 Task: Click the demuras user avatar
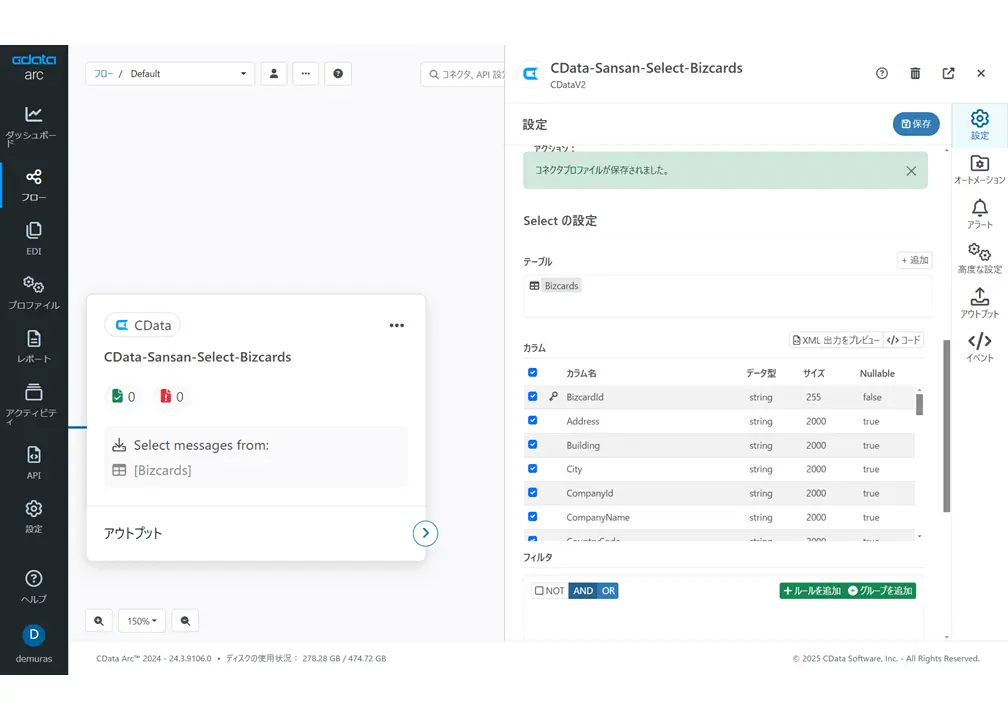click(33, 635)
